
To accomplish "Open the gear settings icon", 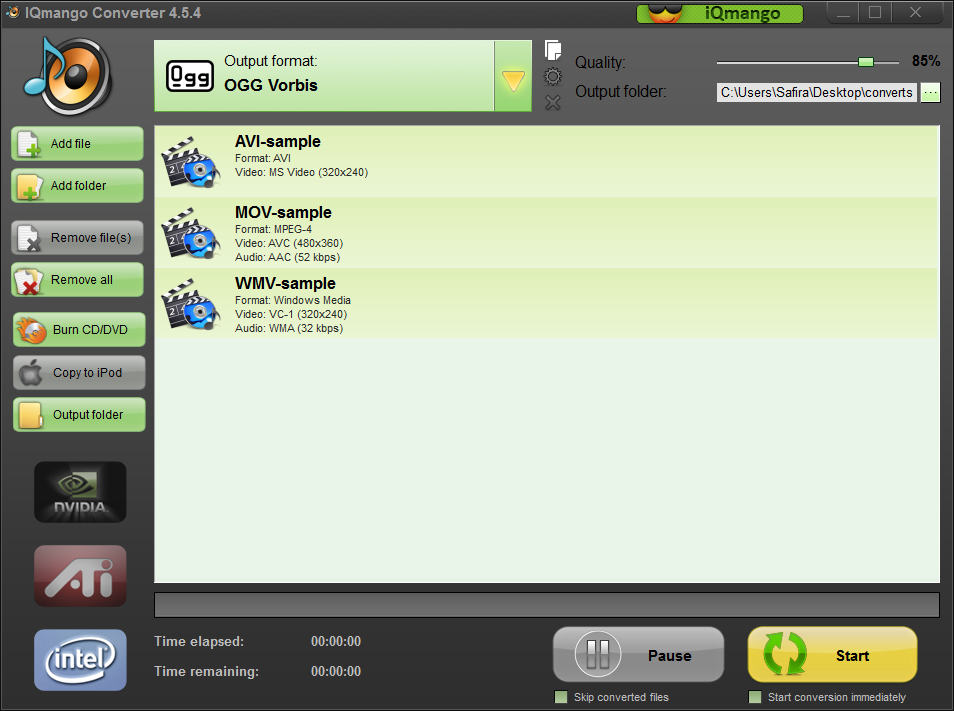I will point(552,77).
